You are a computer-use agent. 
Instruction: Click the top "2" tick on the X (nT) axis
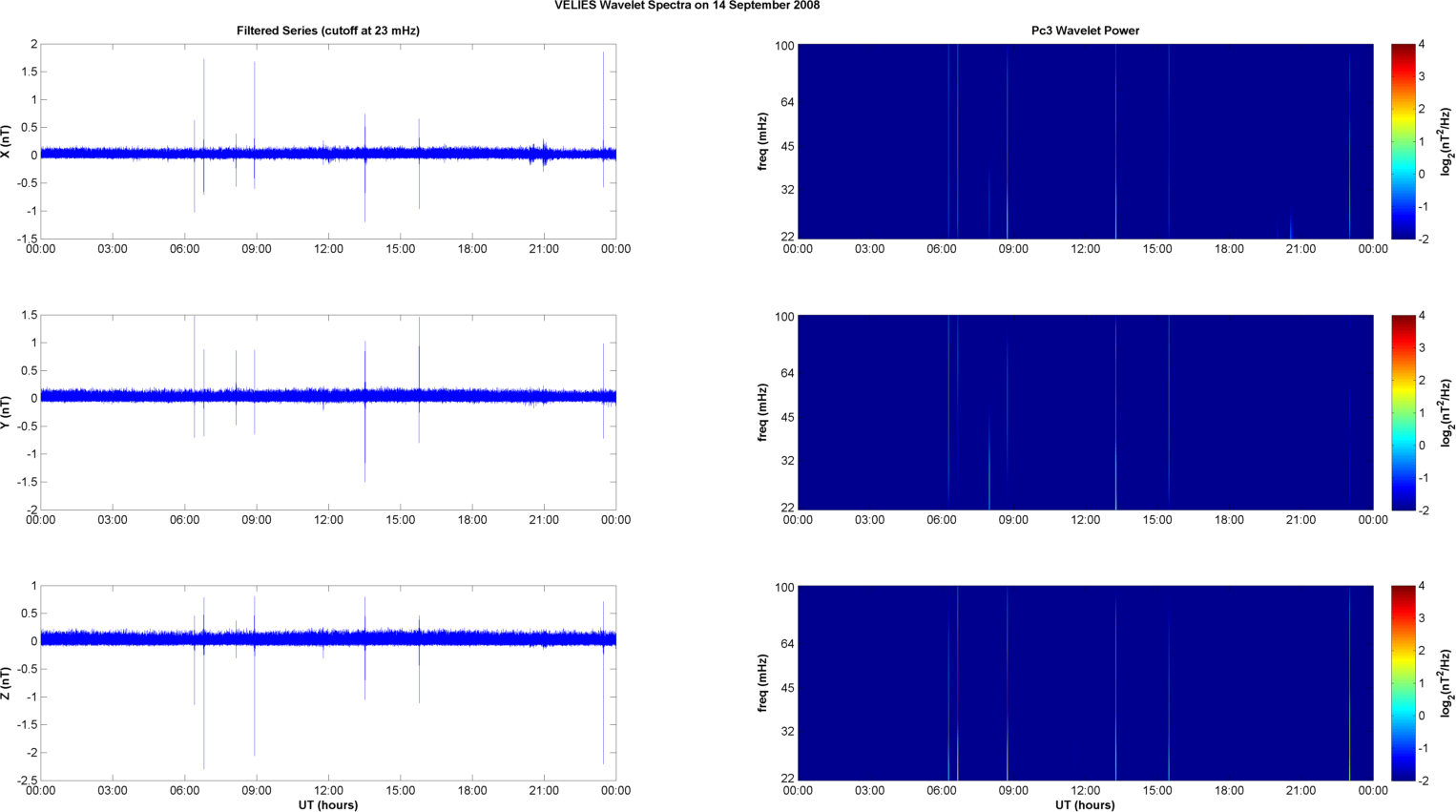34,45
